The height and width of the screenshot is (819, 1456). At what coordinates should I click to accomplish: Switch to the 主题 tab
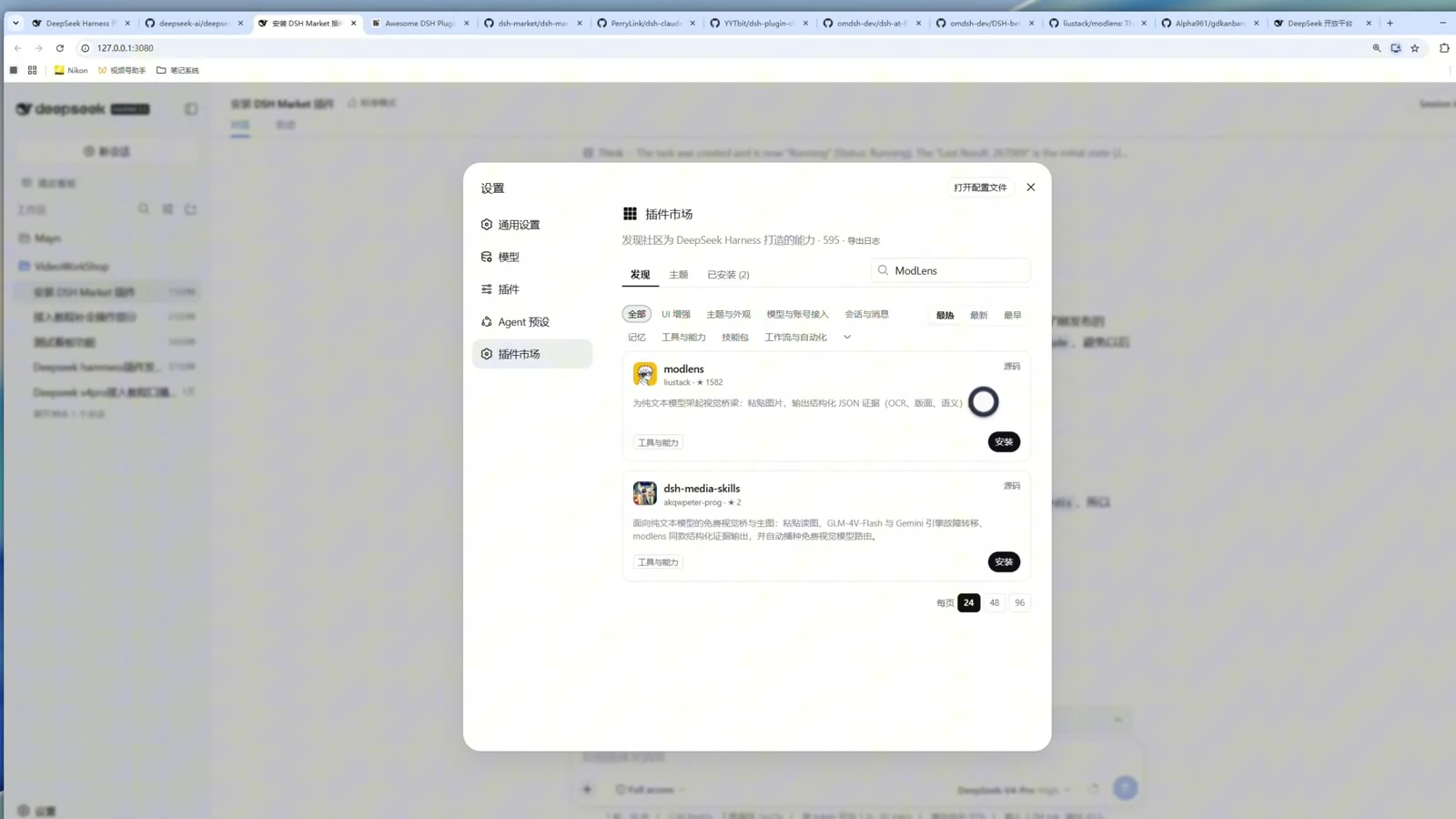[x=678, y=275]
